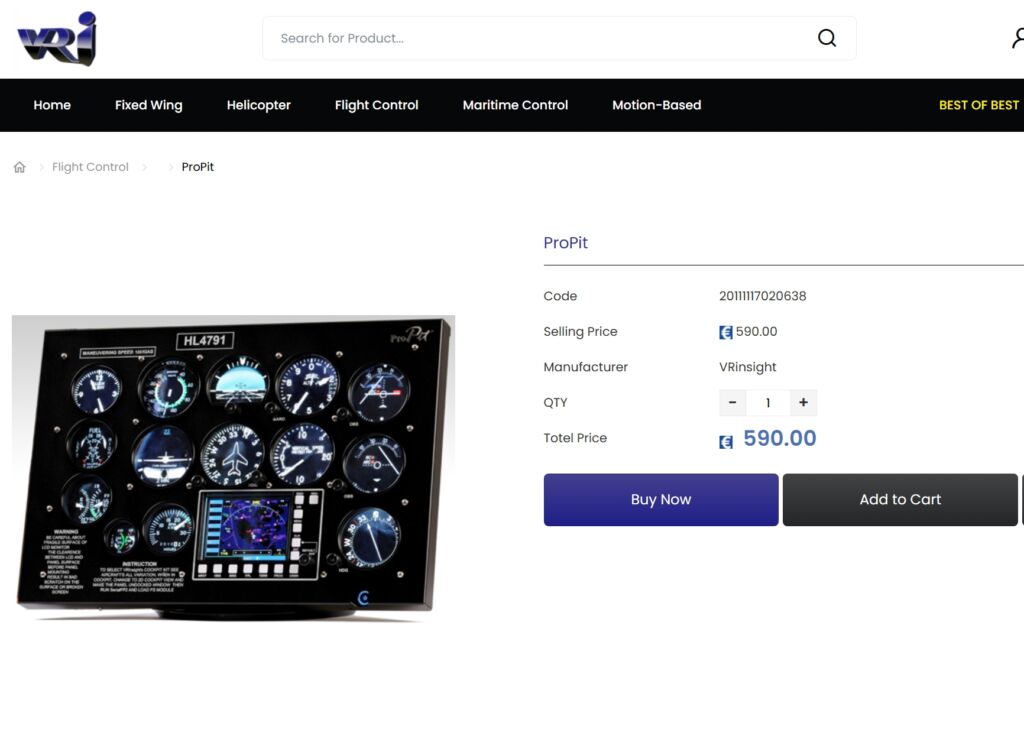Click the ProPit product image
1024x729 pixels.
point(233,467)
